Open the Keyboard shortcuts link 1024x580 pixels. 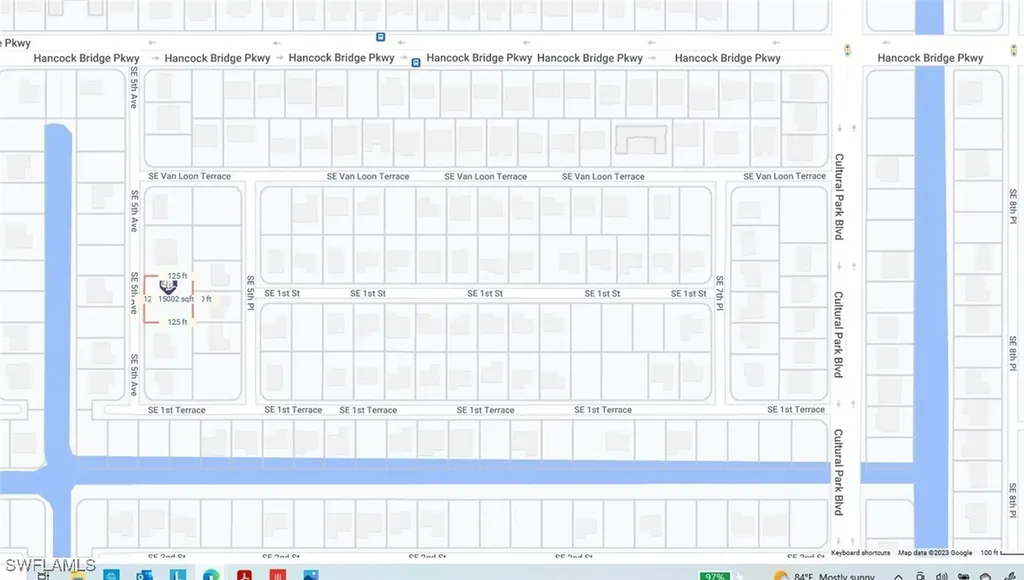click(x=860, y=552)
